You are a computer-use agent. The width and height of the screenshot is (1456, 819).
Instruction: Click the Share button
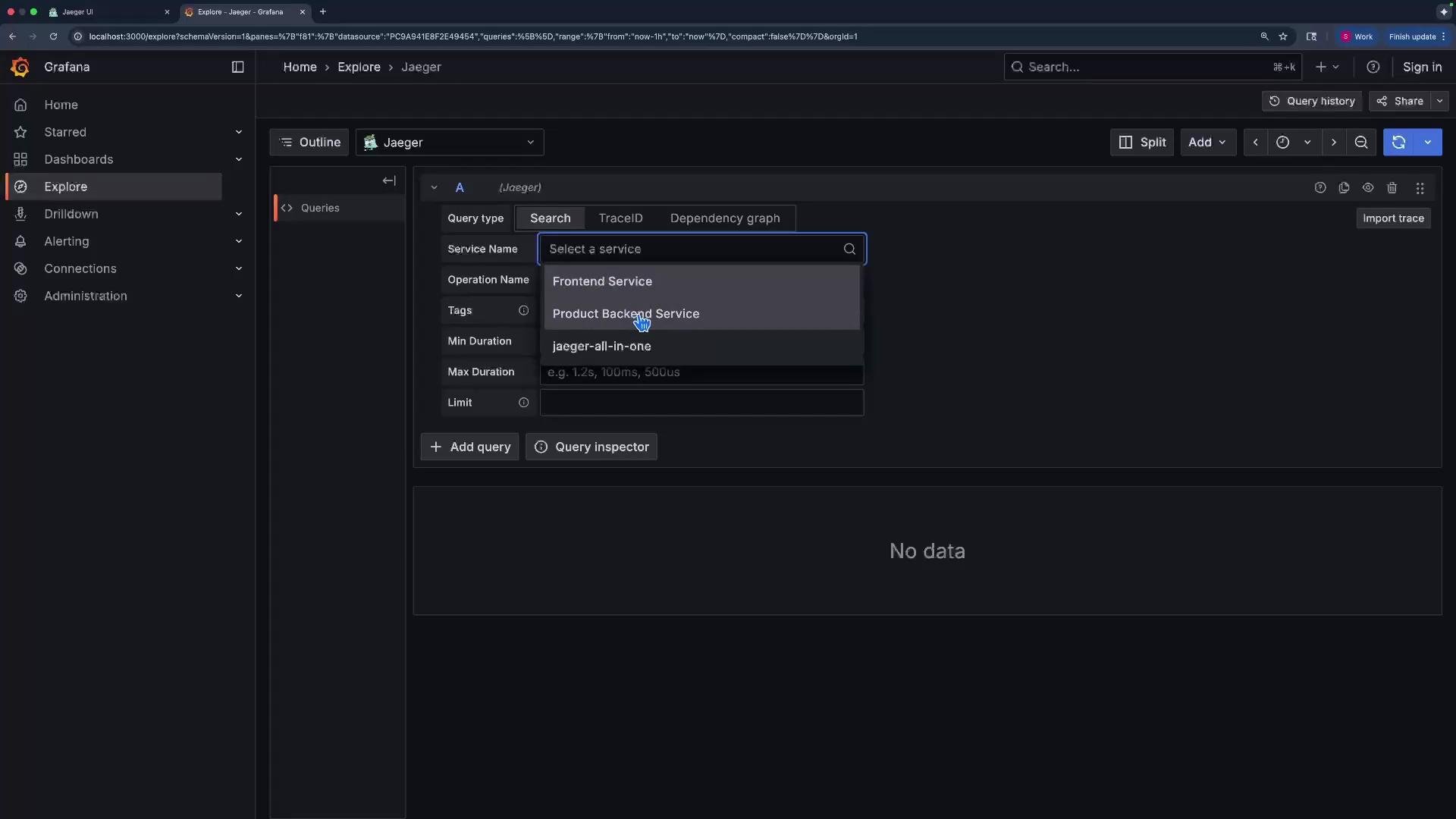[1400, 101]
